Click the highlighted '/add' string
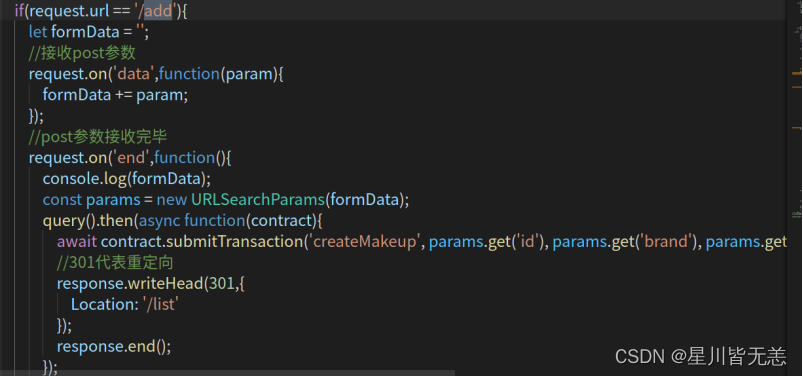The image size is (803, 376). [158, 11]
